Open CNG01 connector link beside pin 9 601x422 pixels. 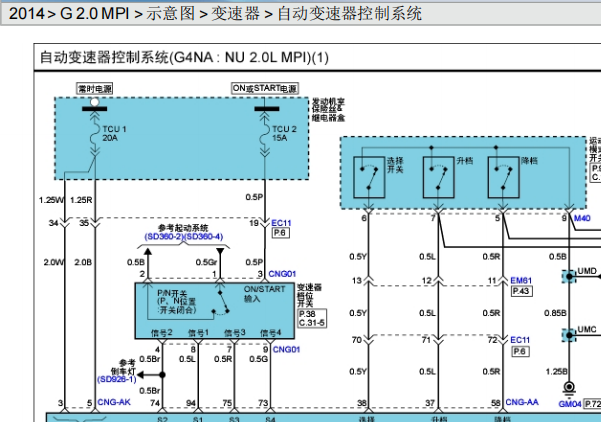[x=286, y=350]
